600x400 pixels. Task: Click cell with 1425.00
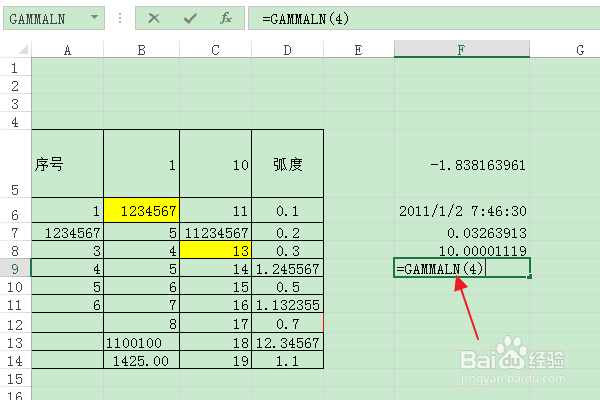142,360
